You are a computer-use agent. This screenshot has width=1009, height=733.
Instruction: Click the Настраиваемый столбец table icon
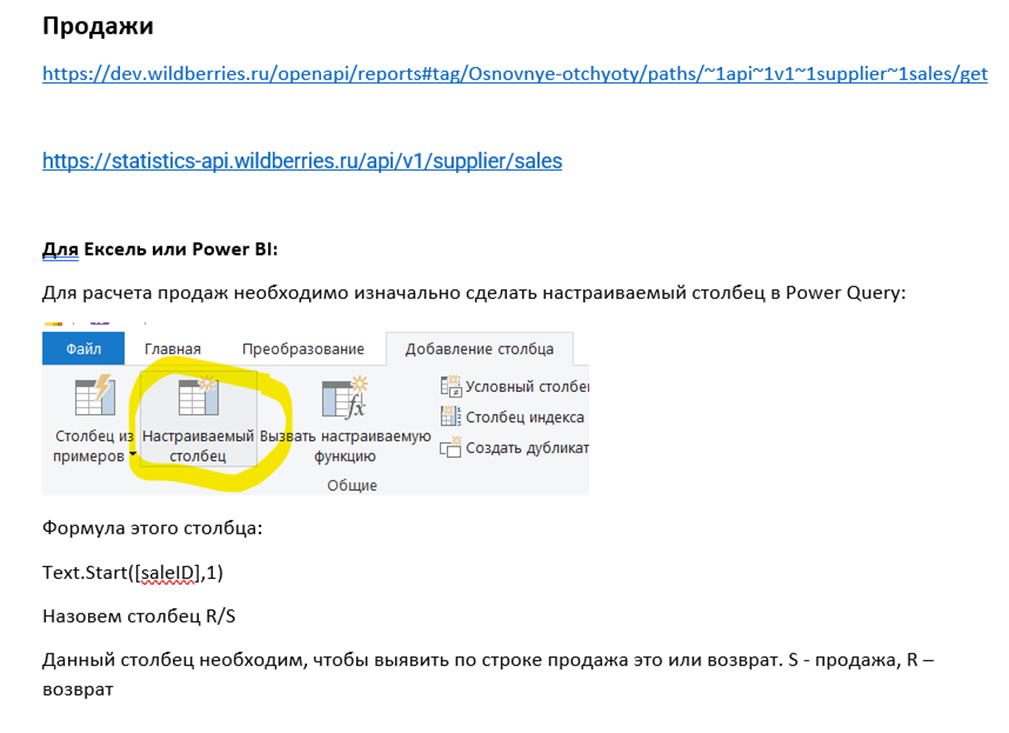[x=198, y=396]
